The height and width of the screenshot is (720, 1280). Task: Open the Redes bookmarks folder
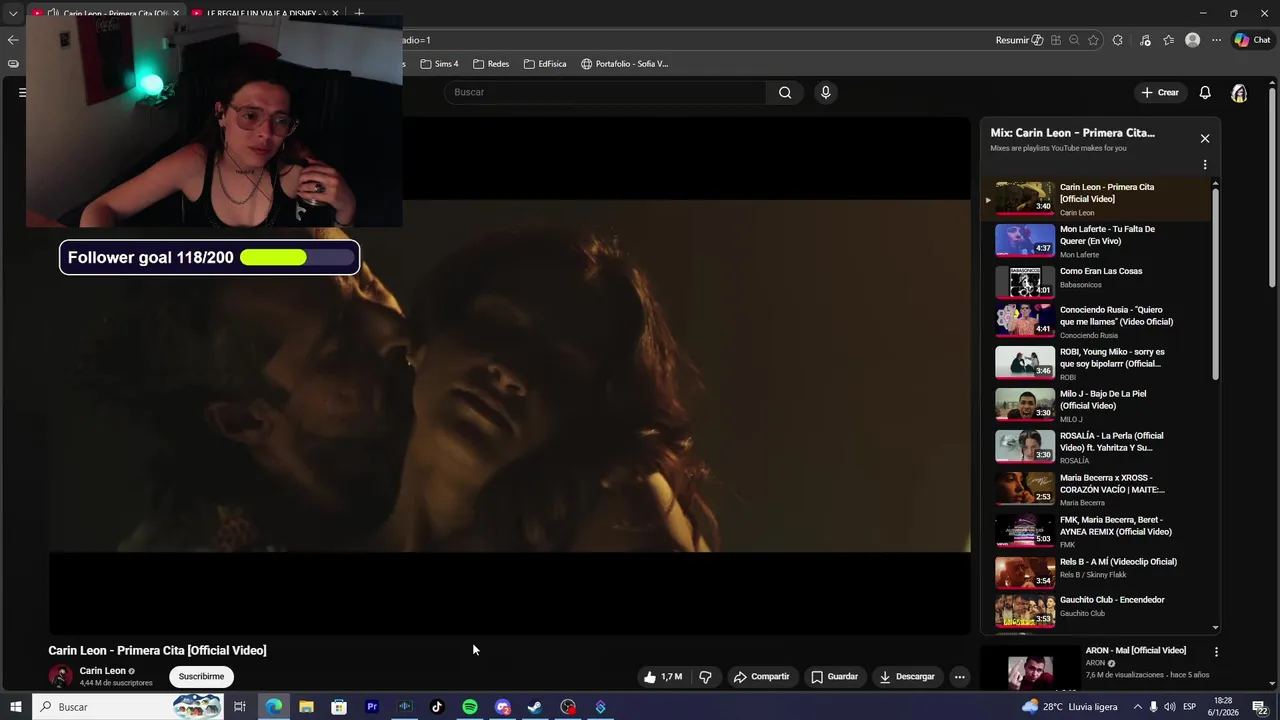tap(491, 64)
